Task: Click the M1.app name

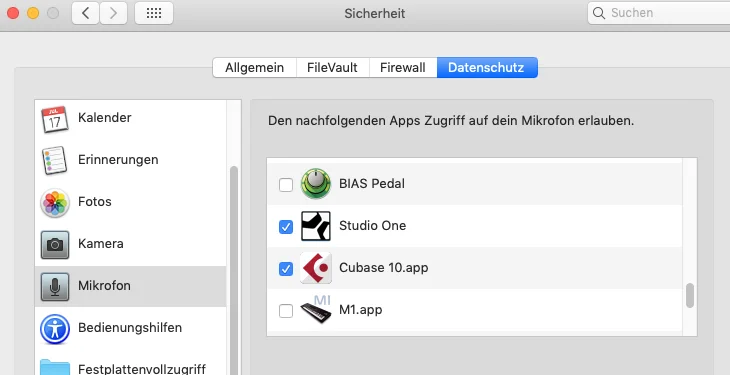Action: coord(361,310)
